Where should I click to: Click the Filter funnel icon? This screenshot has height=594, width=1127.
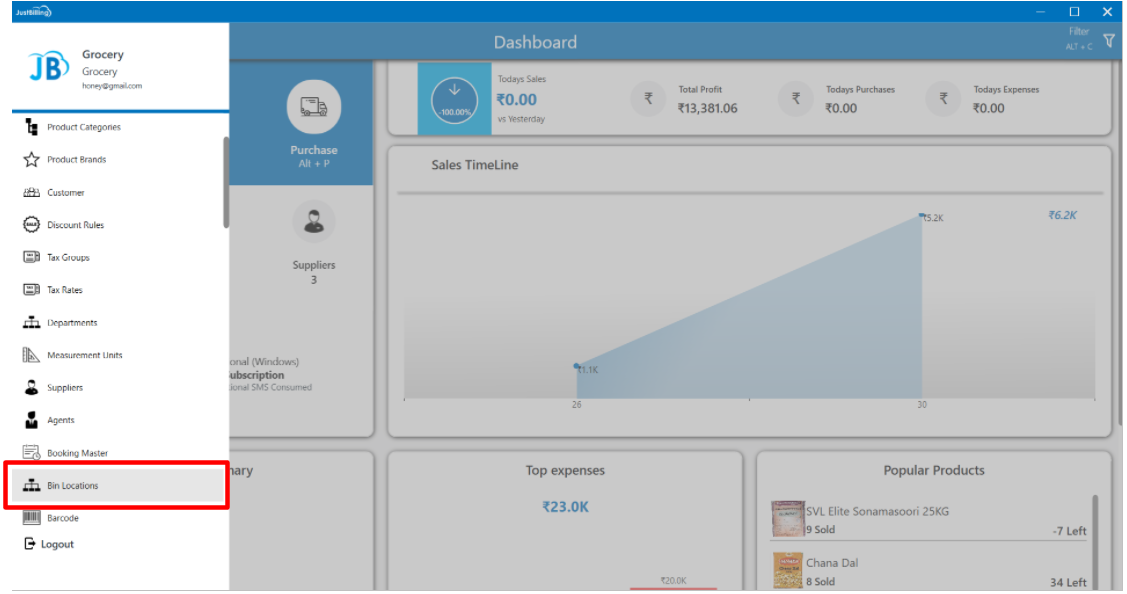point(1108,41)
